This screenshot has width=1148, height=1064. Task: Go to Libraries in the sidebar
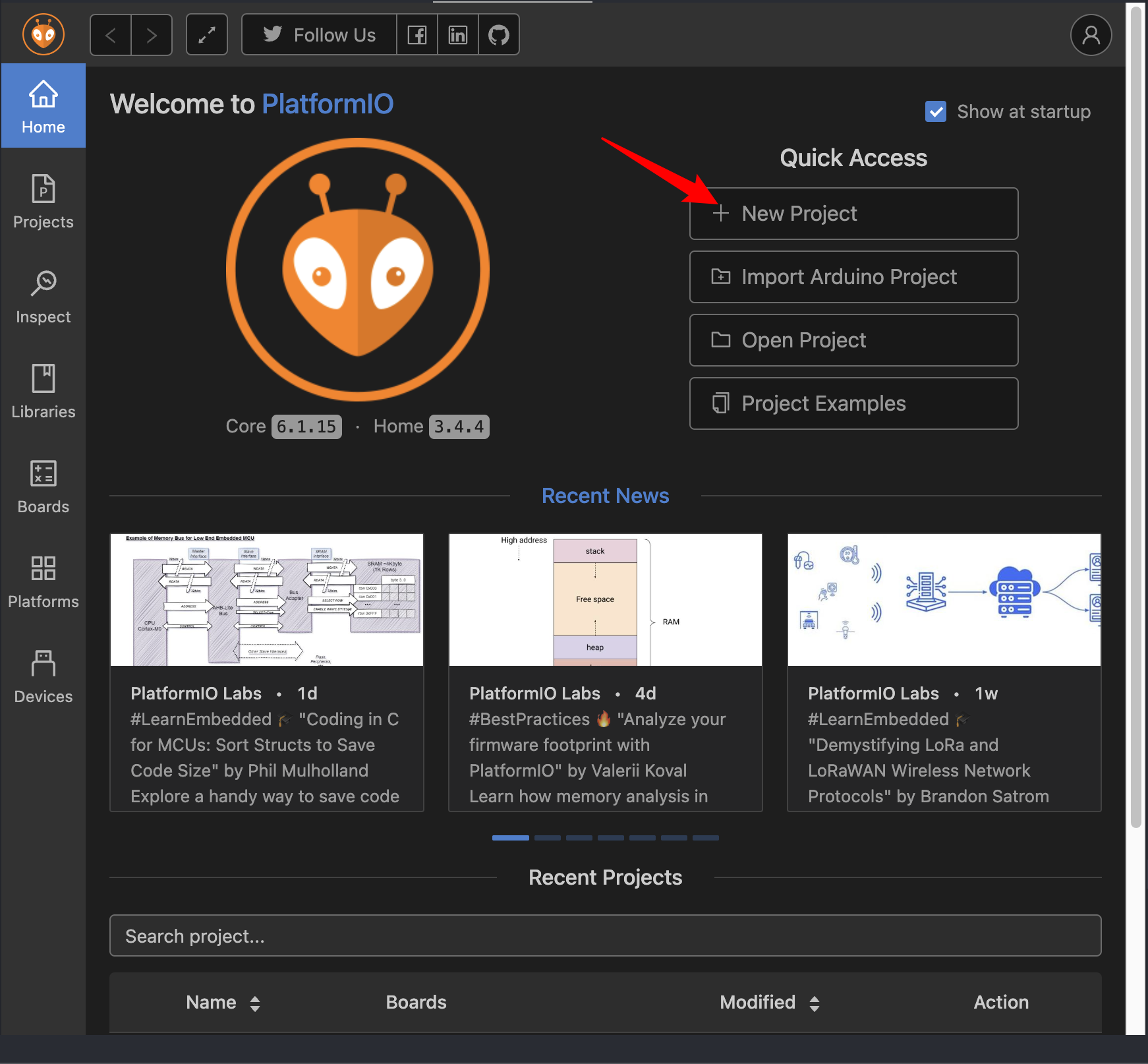43,392
